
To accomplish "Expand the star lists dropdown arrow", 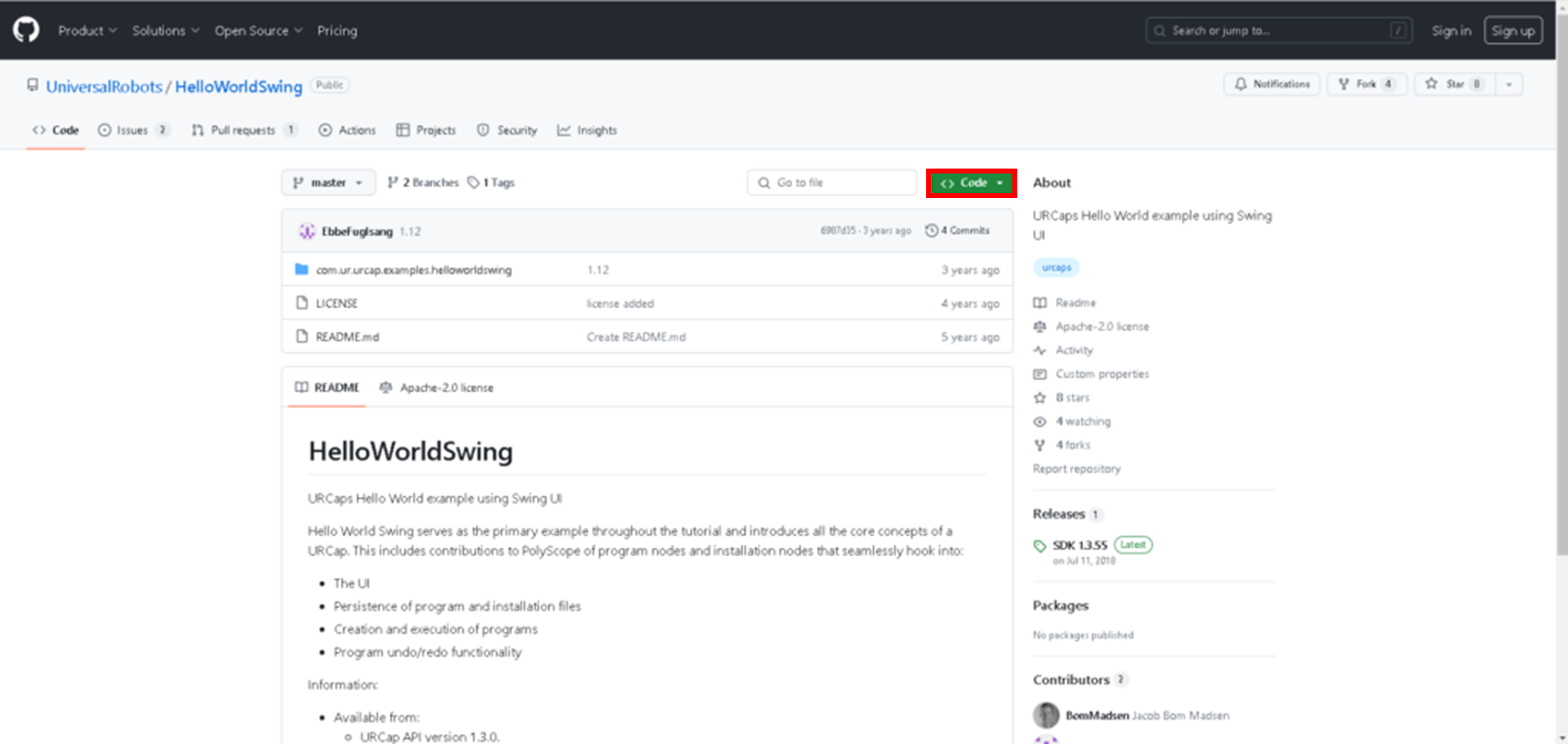I will click(1508, 84).
